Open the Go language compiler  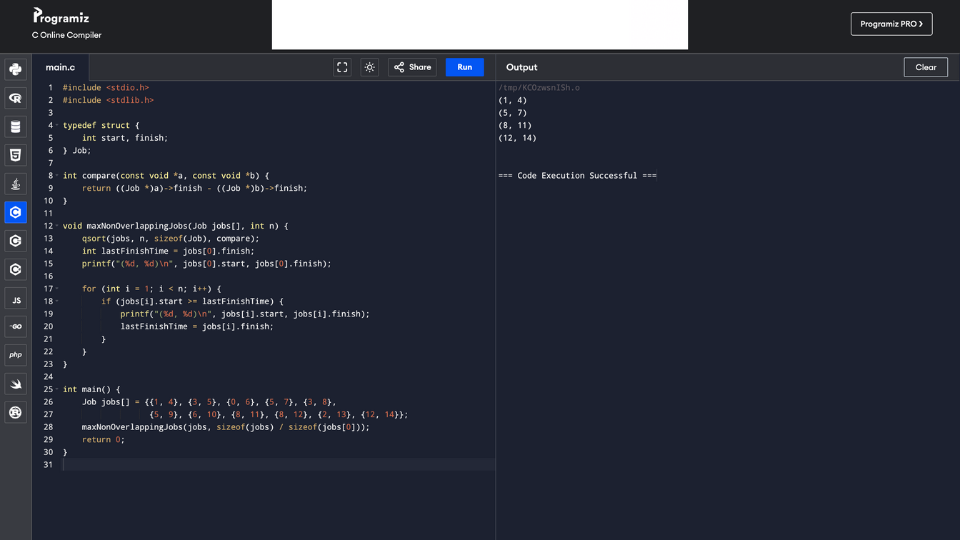pos(15,326)
